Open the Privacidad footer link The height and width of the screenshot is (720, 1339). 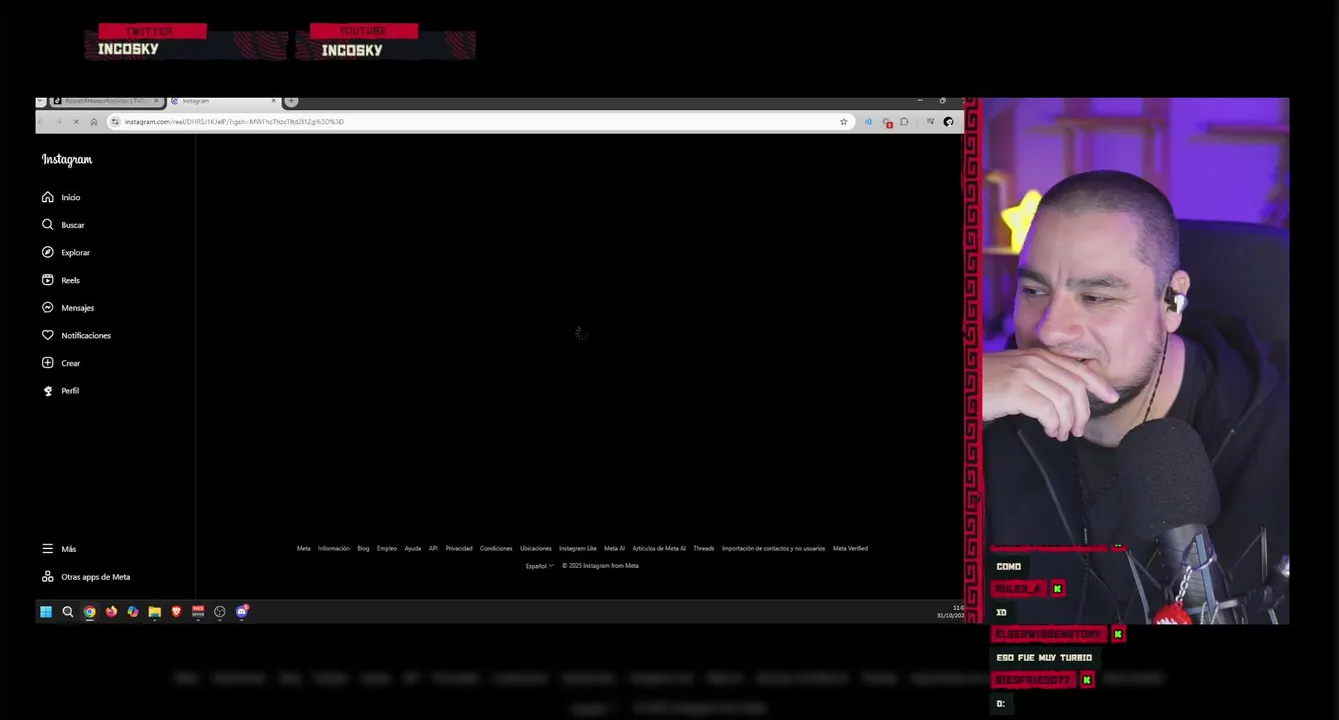coord(459,549)
